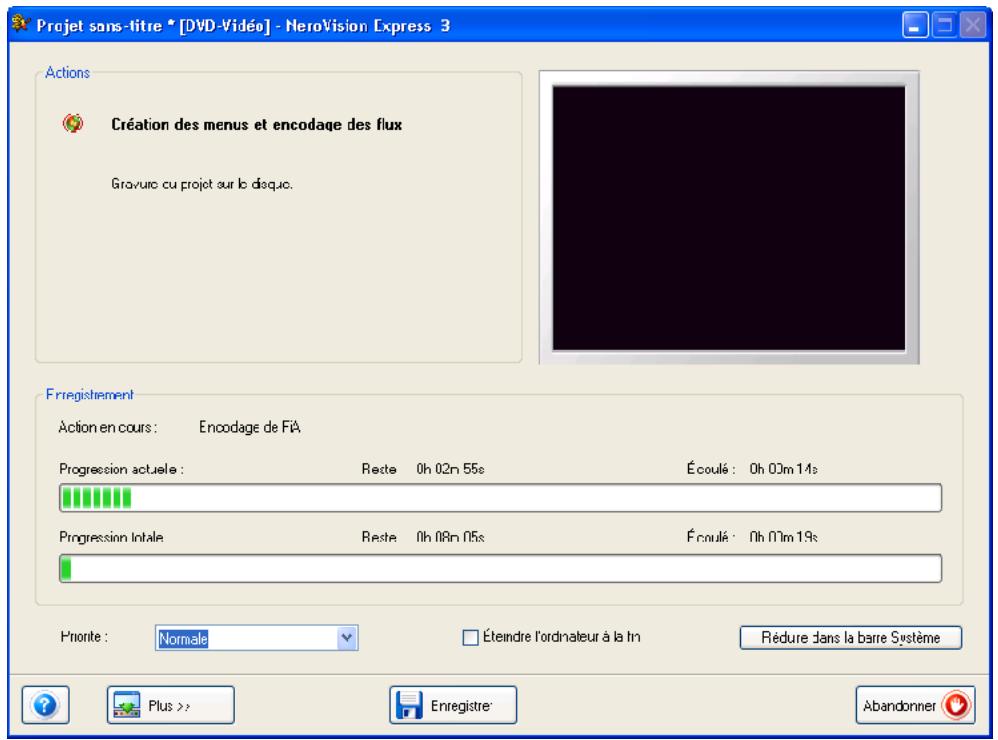The width and height of the screenshot is (998, 740).
Task: Click the 'Priorité :' label
Action: pyautogui.click(x=84, y=636)
